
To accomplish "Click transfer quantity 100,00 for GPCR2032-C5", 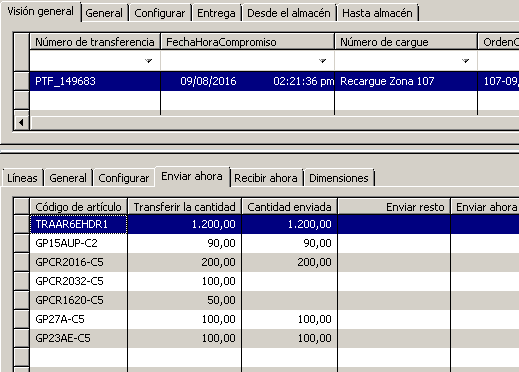I will click(x=184, y=281).
